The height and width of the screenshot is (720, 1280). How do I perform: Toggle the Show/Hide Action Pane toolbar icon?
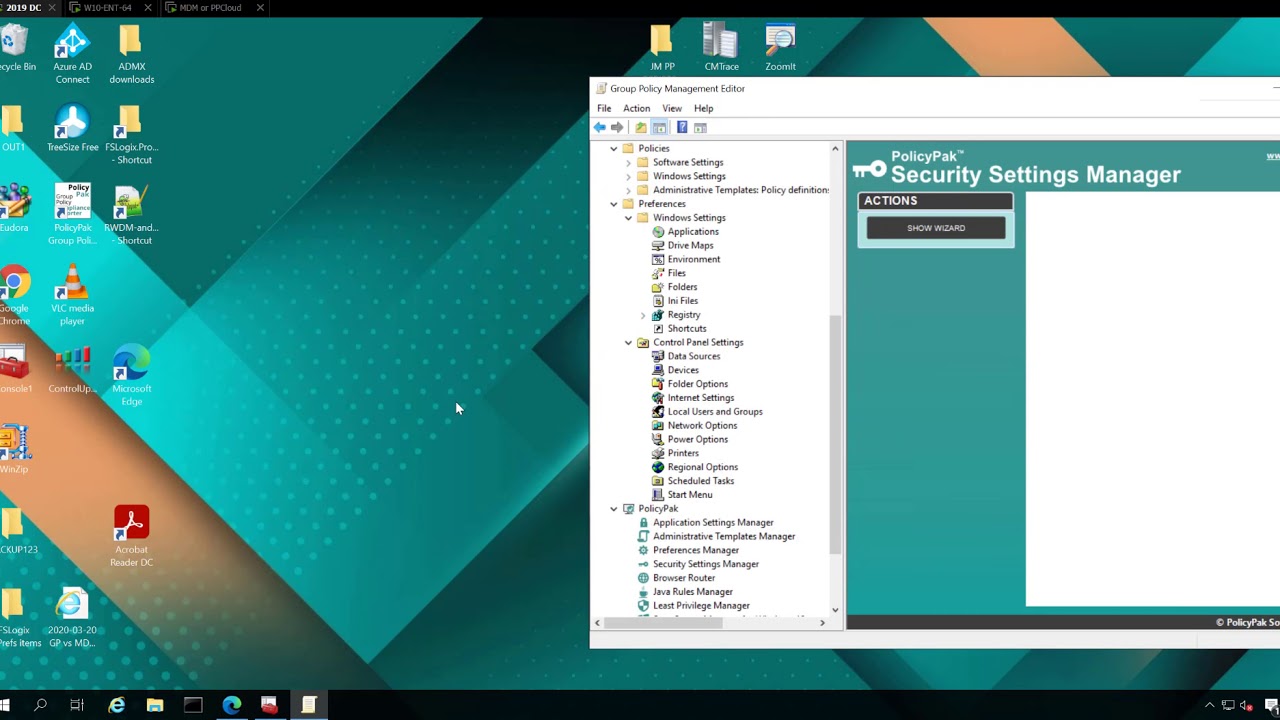(700, 128)
